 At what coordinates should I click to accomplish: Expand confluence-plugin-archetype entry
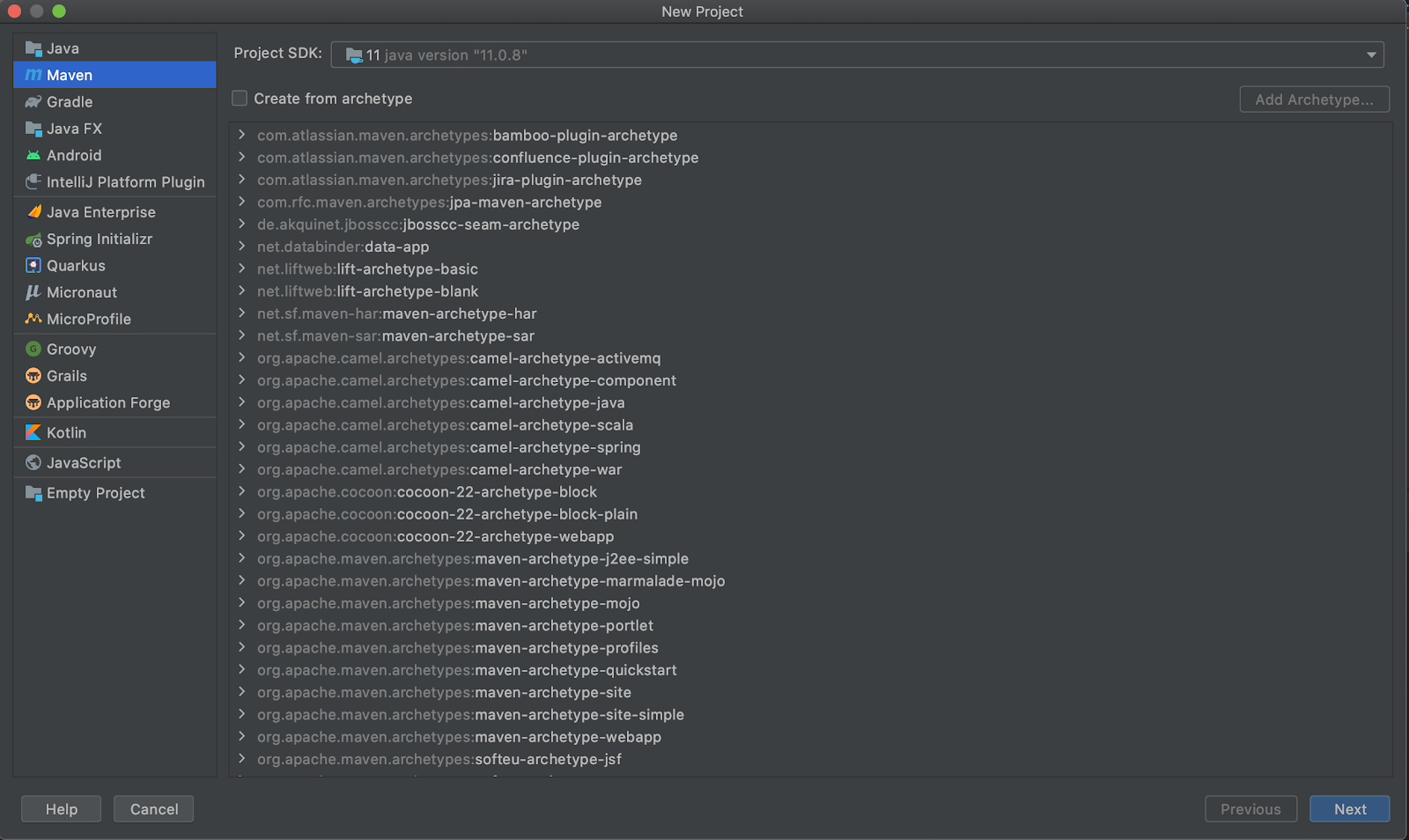click(241, 157)
